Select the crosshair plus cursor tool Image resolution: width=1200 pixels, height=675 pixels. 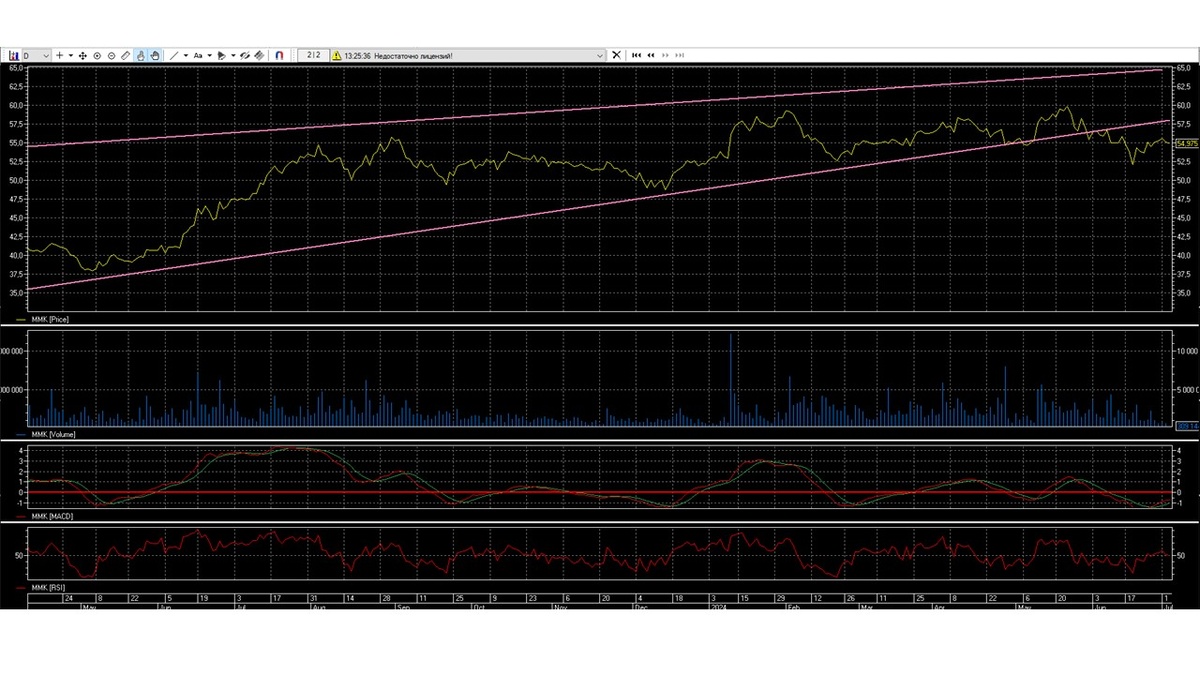click(x=59, y=56)
